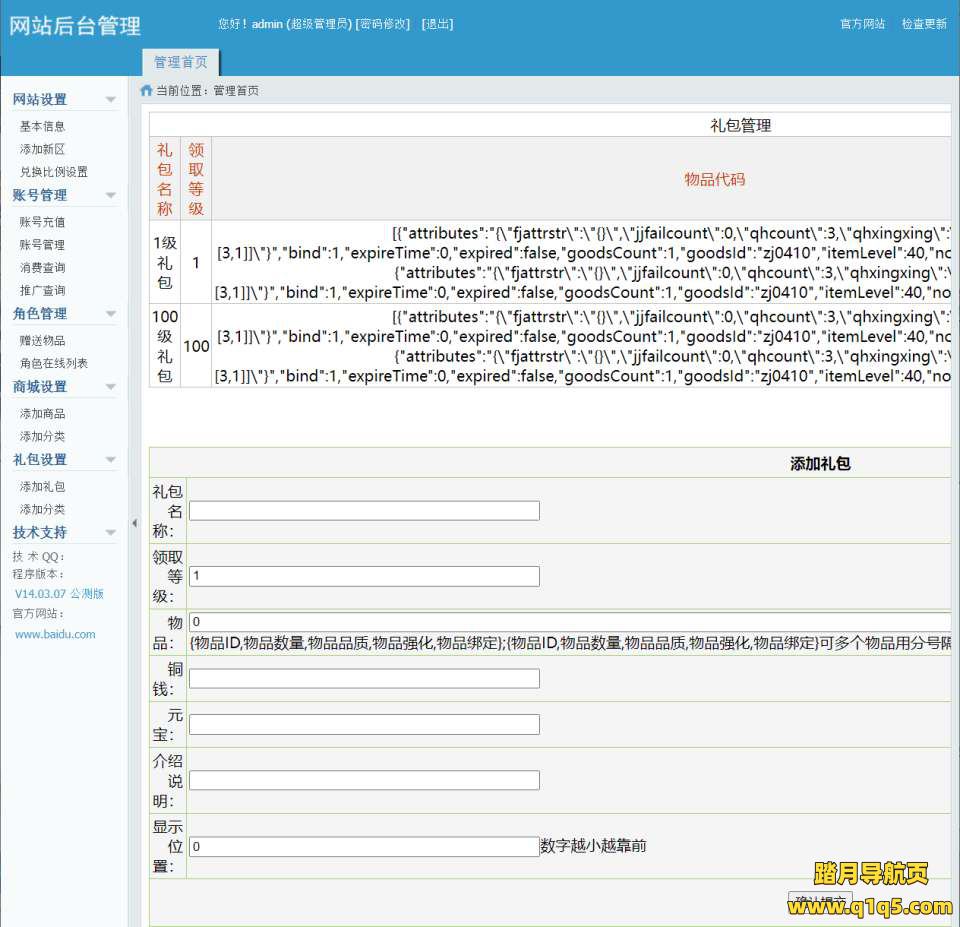The width and height of the screenshot is (960, 927).
Task: Log out using the 退出 link
Action: tap(438, 24)
